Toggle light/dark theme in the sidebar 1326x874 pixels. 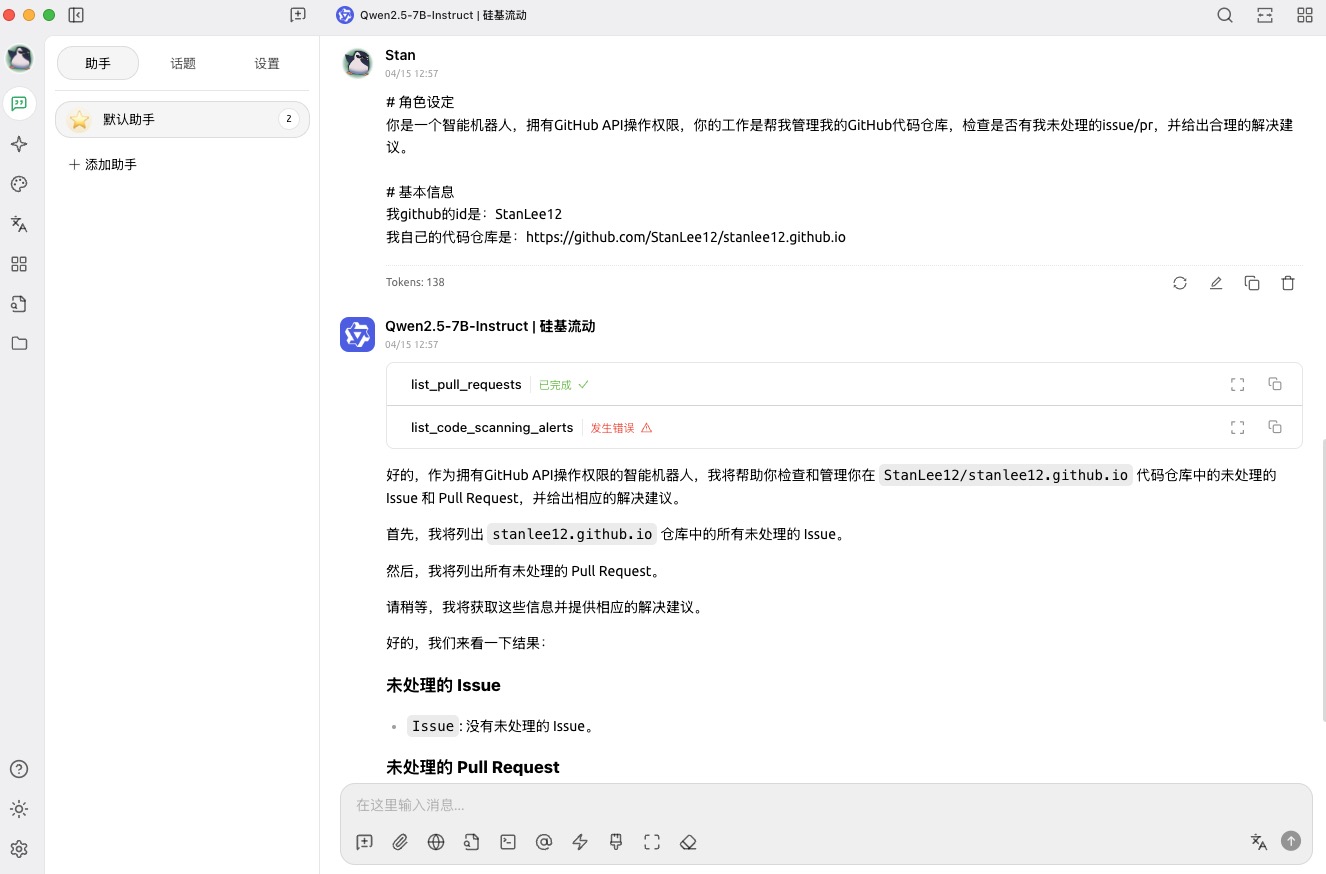pos(19,809)
